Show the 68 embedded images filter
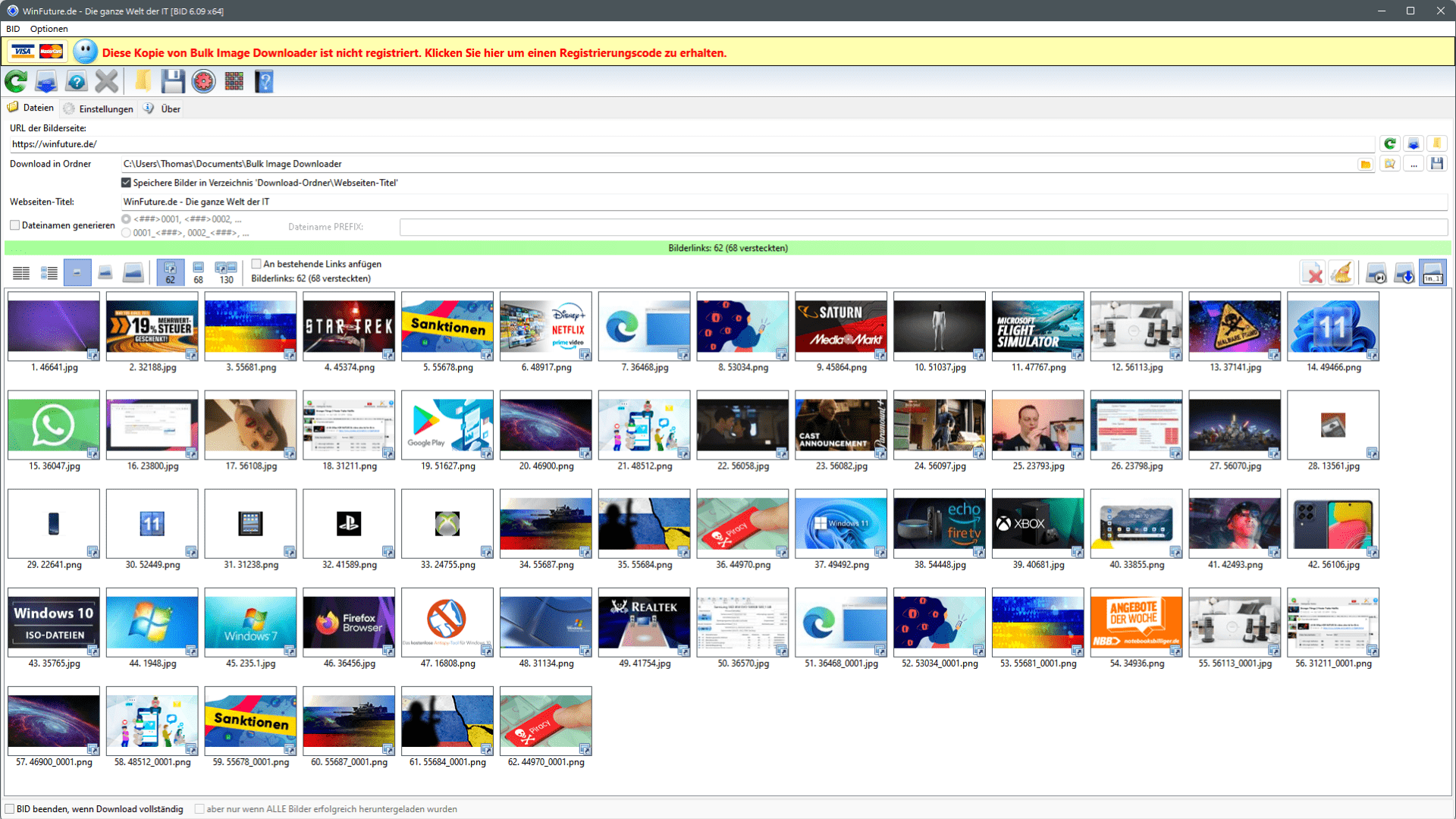Viewport: 1456px width, 819px height. pos(198,273)
